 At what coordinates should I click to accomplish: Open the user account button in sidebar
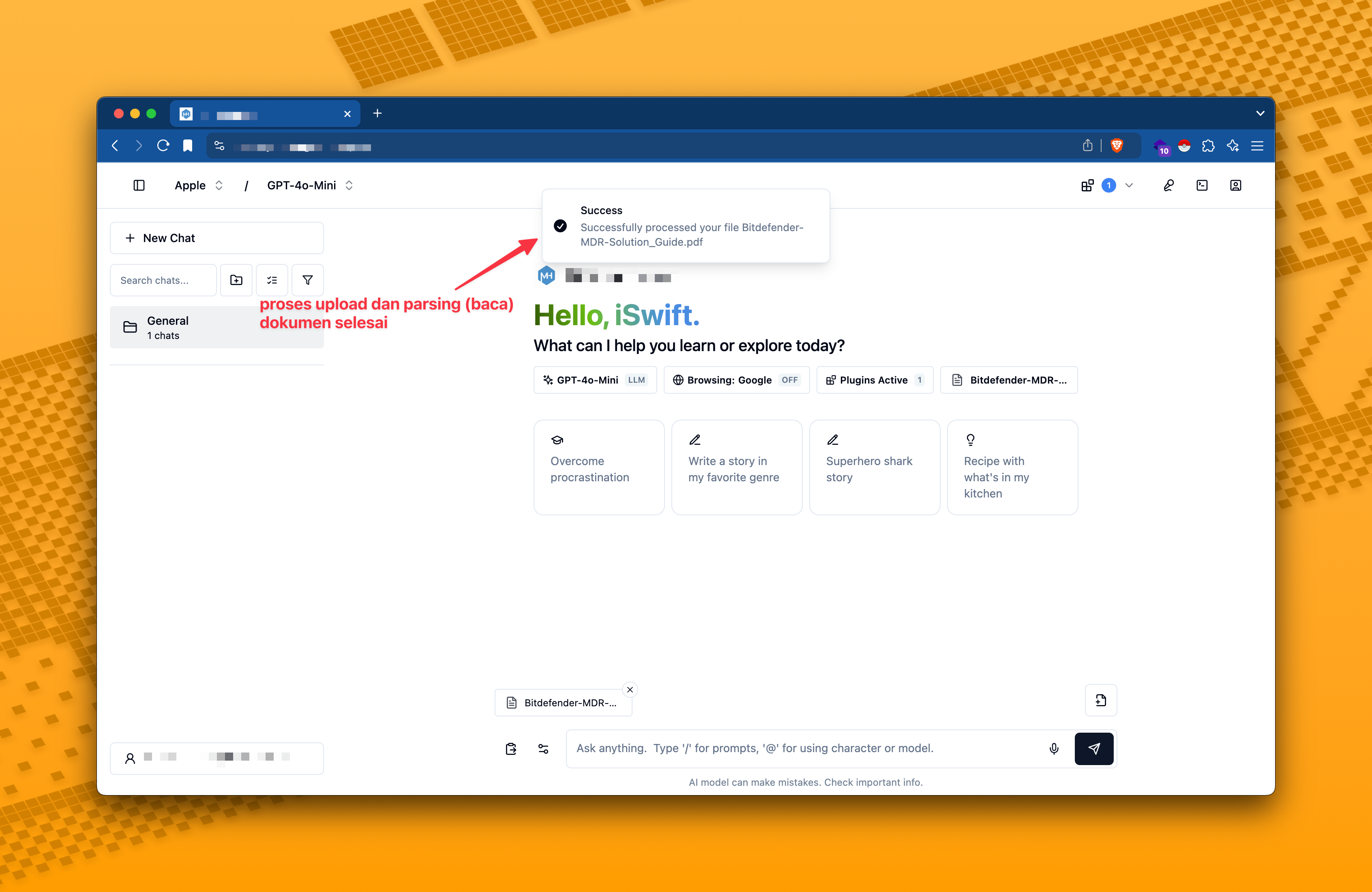217,758
